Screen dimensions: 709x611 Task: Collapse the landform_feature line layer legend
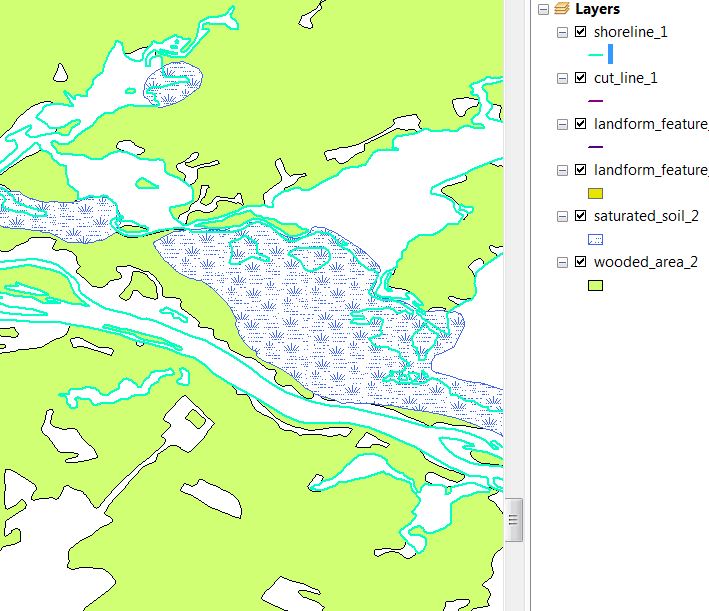point(562,124)
